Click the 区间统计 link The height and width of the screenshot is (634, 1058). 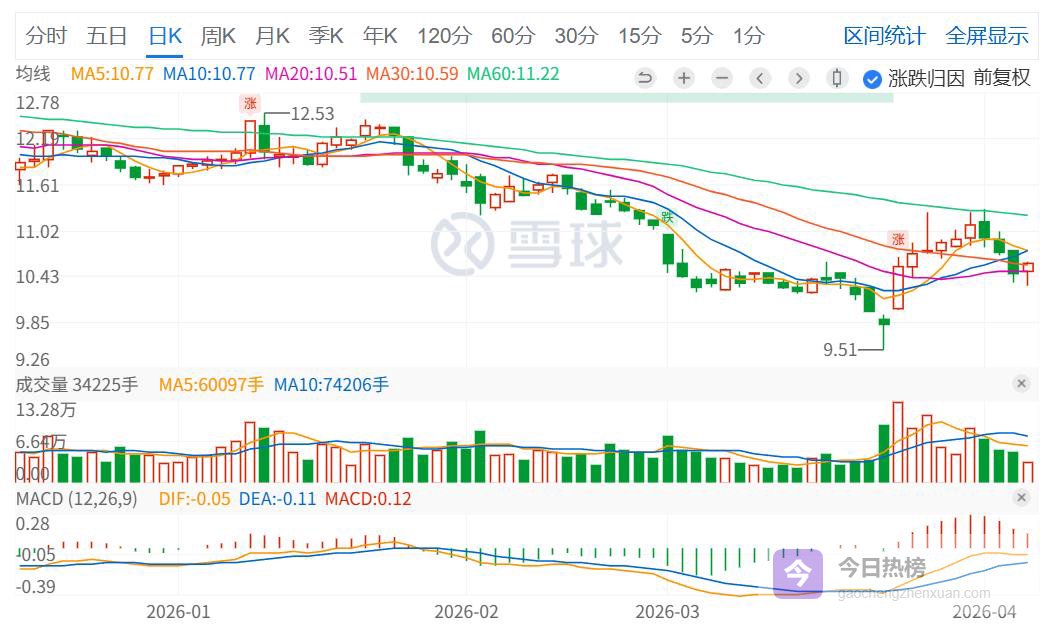[x=884, y=36]
